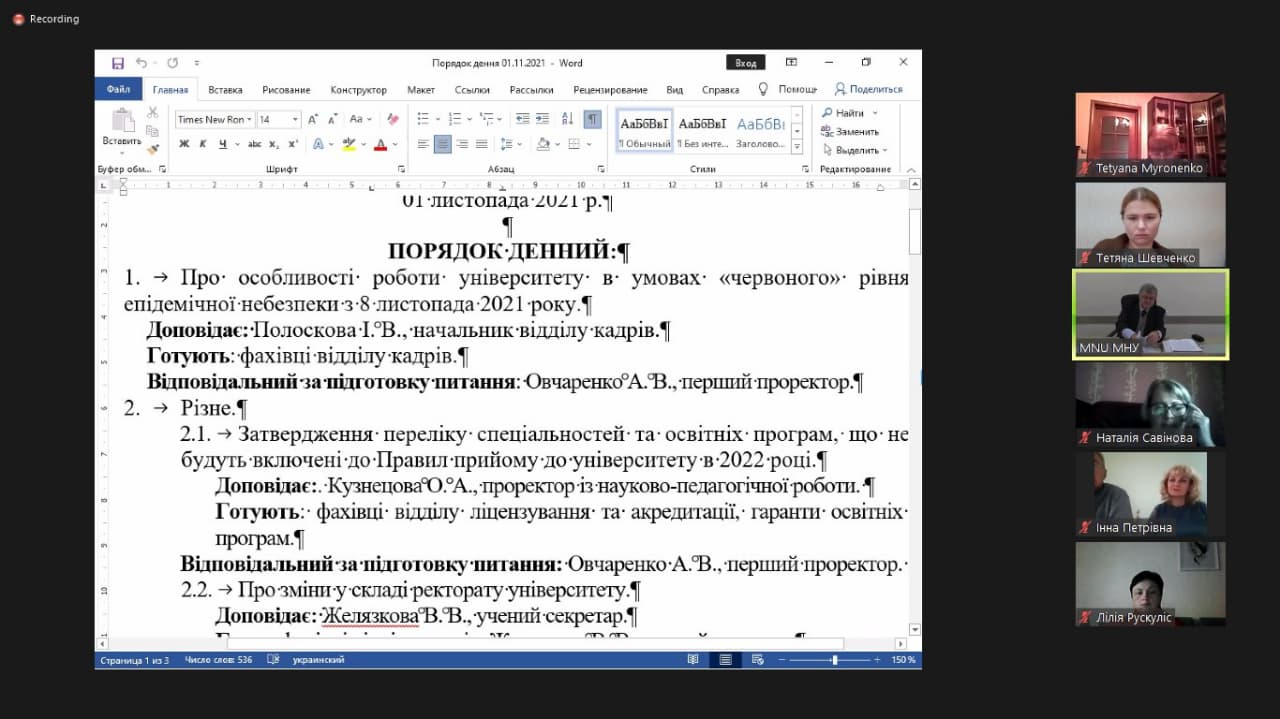Open the Times New Roman font dropdown
This screenshot has width=1280, height=719.
click(x=213, y=119)
